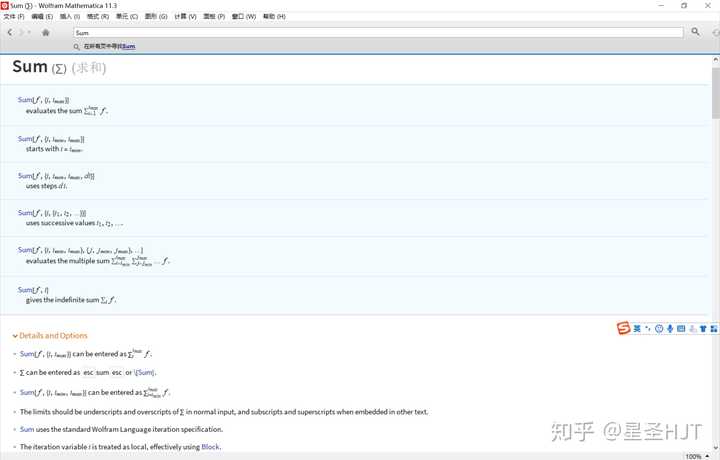This screenshot has width=720, height=460.
Task: Open the Block function link
Action: click(x=210, y=447)
